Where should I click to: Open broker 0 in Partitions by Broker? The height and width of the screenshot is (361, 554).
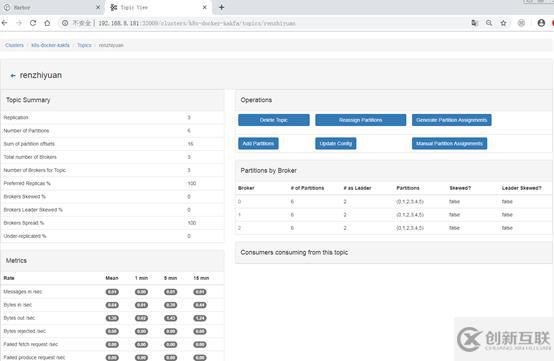(240, 202)
